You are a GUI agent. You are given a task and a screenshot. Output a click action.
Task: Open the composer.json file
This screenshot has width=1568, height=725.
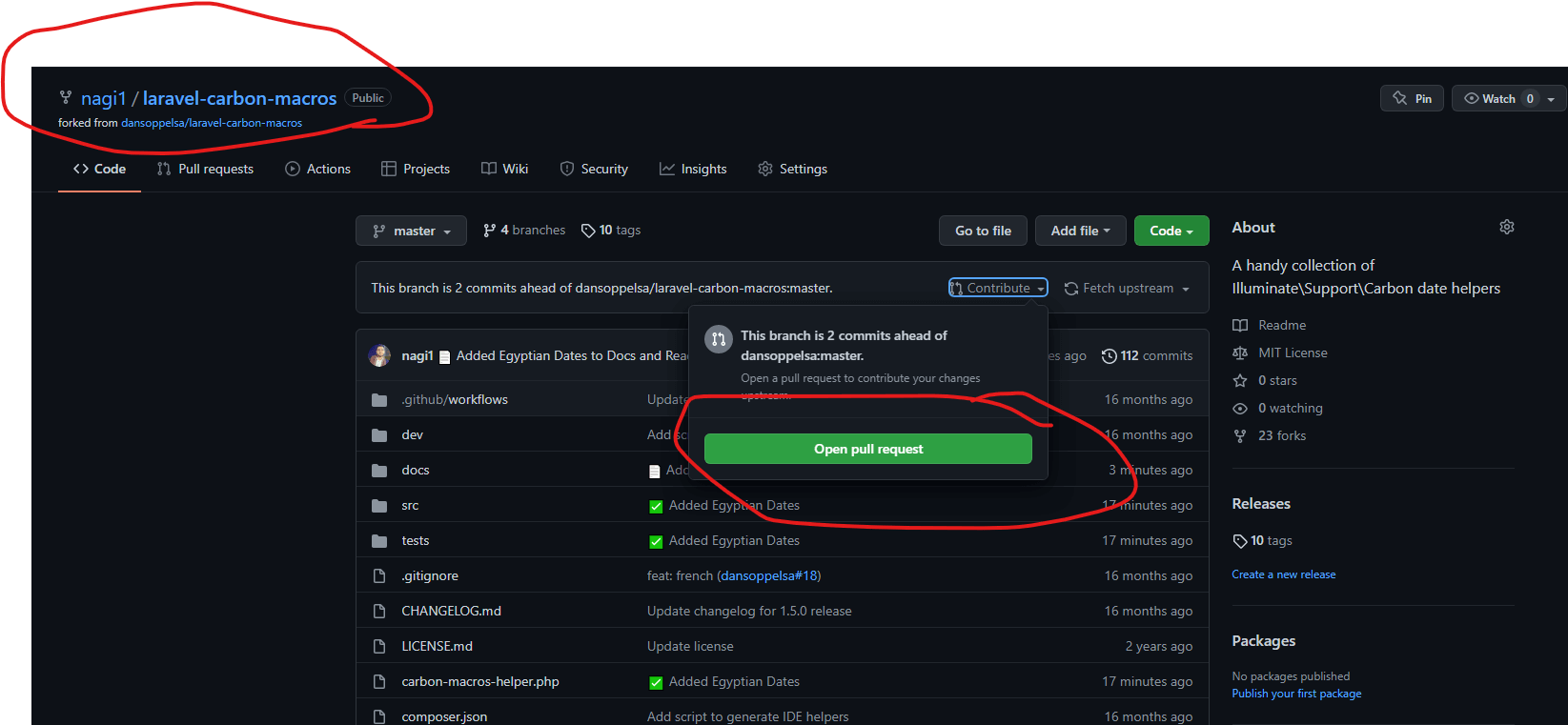point(444,716)
